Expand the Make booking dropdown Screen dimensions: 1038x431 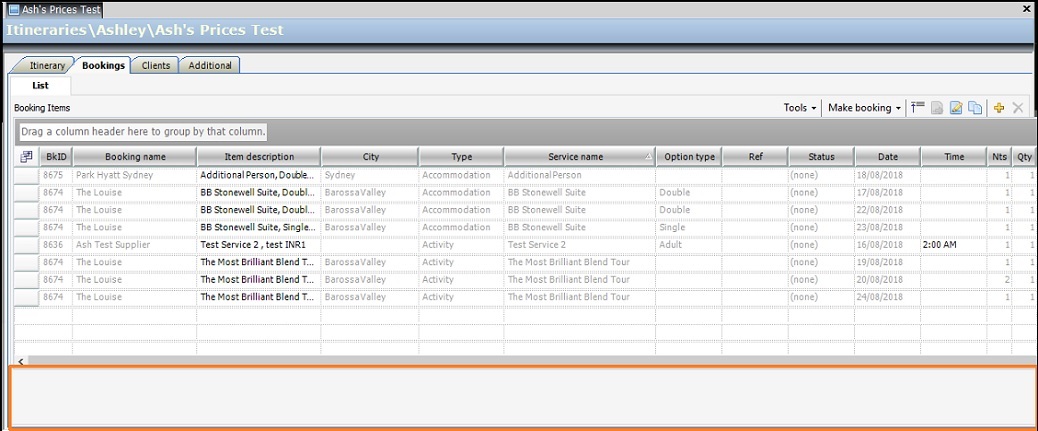(865, 108)
